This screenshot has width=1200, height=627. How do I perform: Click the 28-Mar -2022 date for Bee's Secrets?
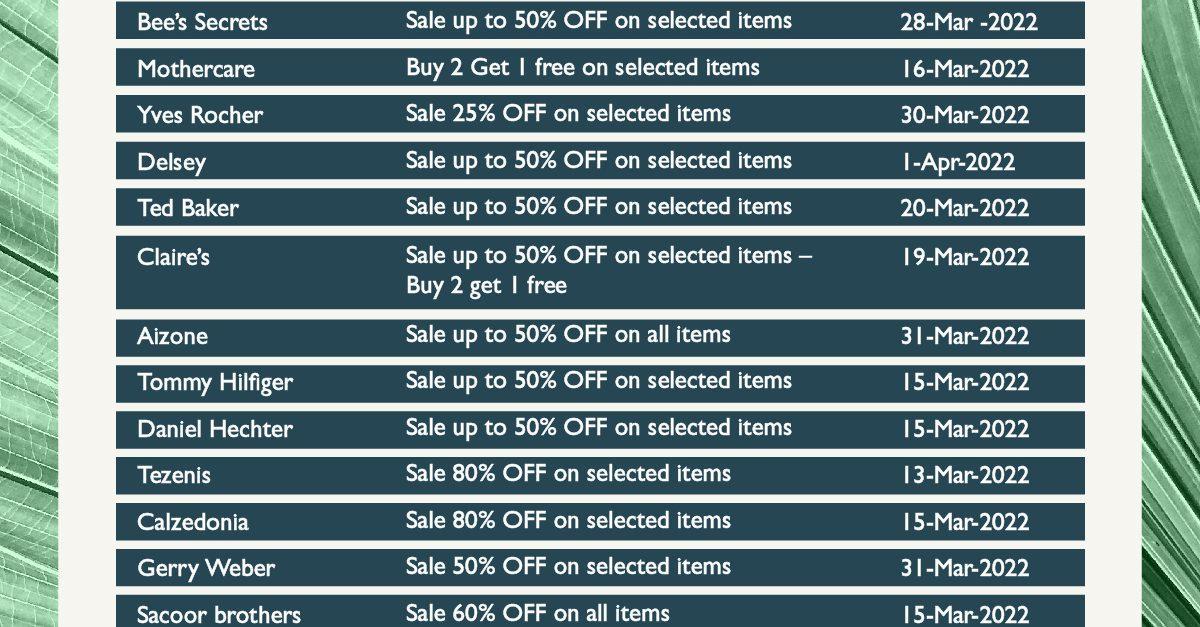tap(969, 22)
